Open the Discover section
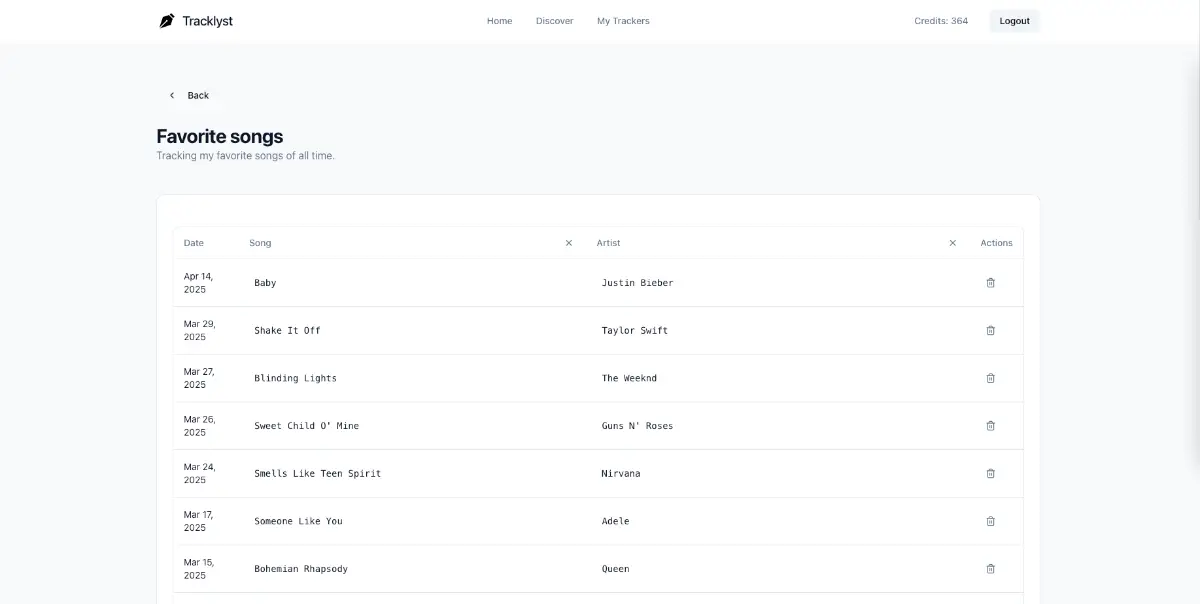Screen dimensions: 1200x604 554,20
